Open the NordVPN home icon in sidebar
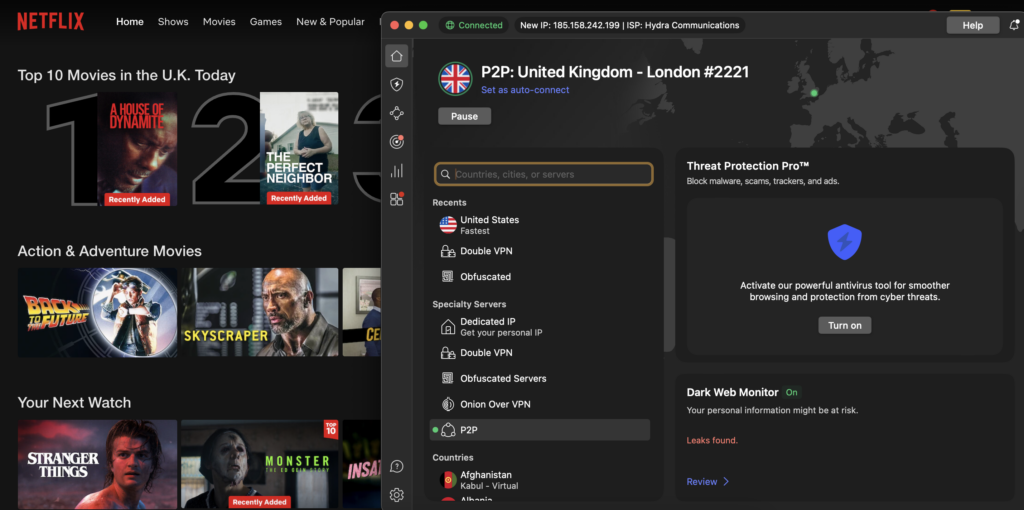The width and height of the screenshot is (1024, 510). click(x=396, y=56)
